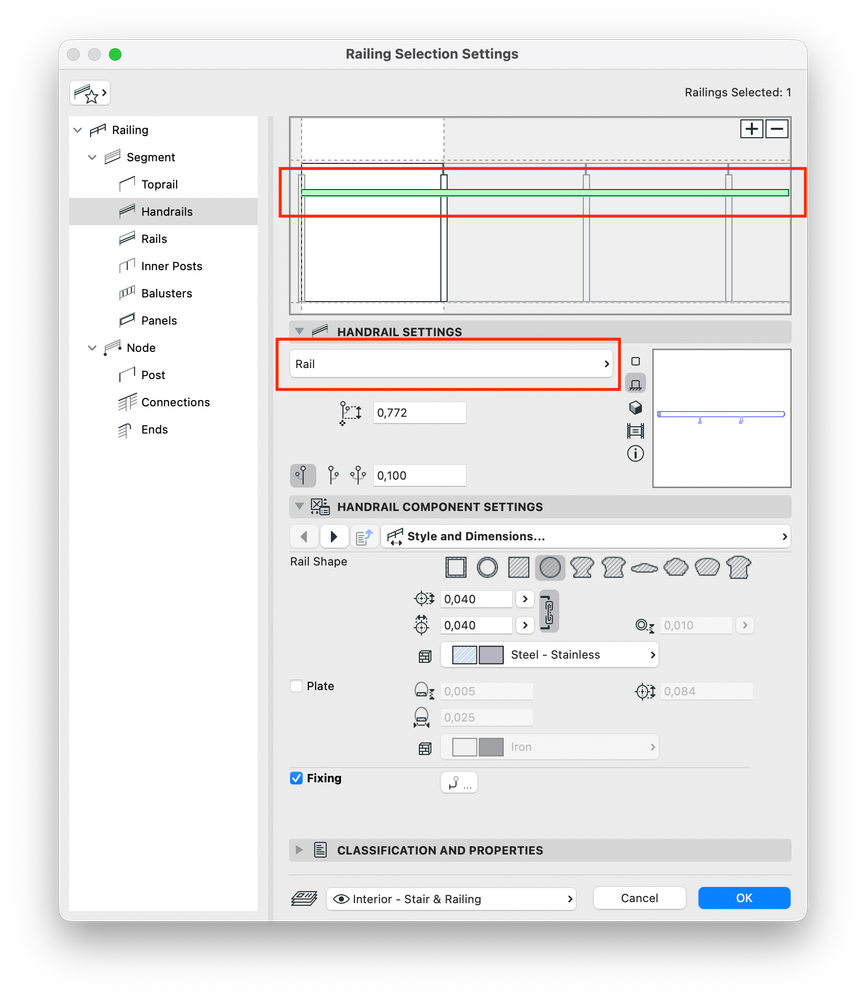Open the Favorites star button
866x999 pixels.
coord(90,93)
